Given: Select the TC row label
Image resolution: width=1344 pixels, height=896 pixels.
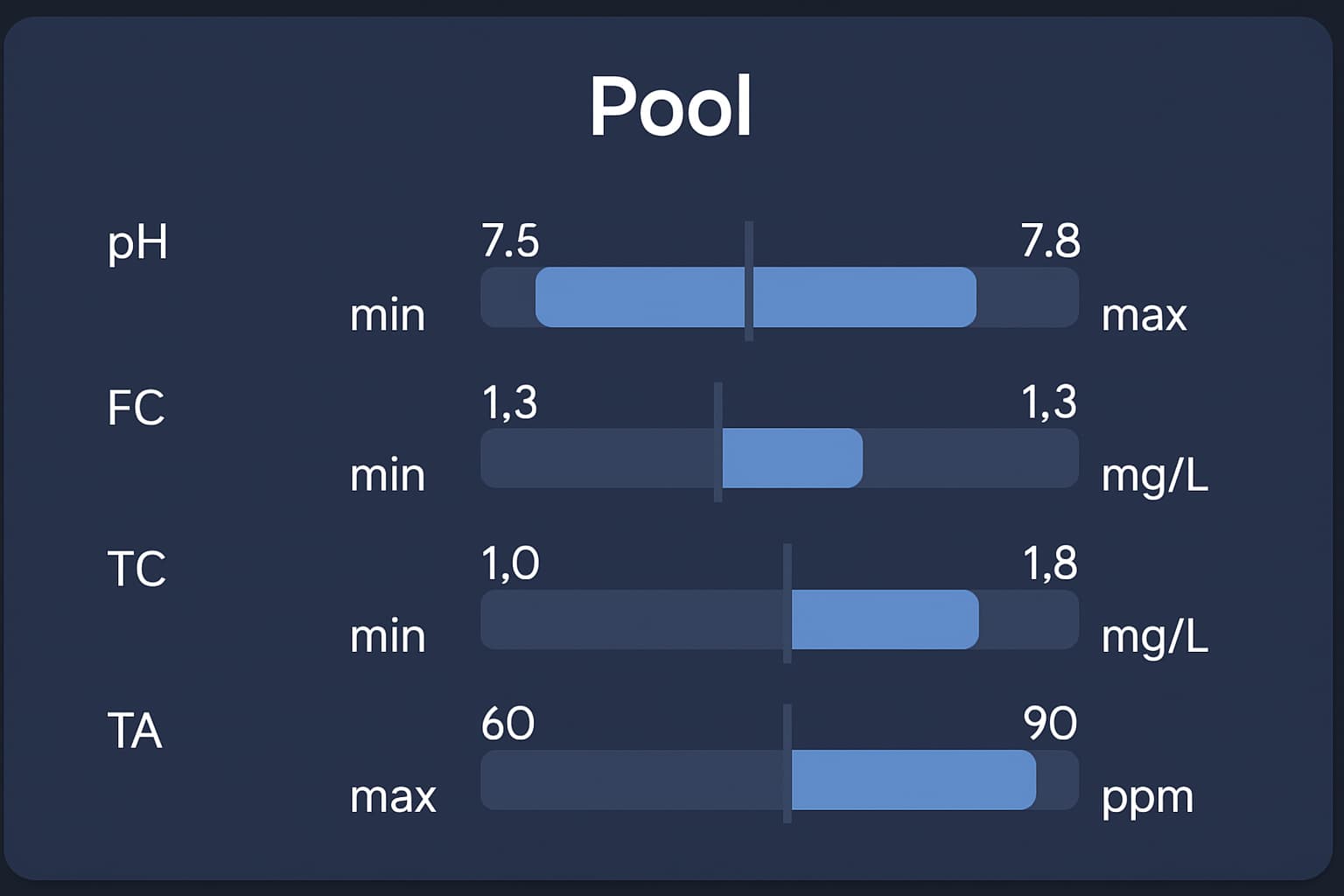Looking at the screenshot, I should click(136, 569).
